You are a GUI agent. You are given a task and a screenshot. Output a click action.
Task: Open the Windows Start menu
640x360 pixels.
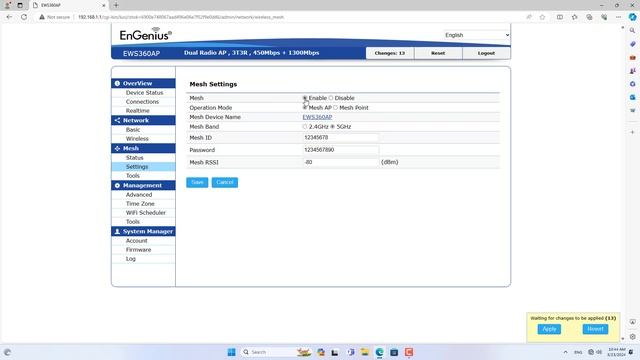click(x=231, y=352)
